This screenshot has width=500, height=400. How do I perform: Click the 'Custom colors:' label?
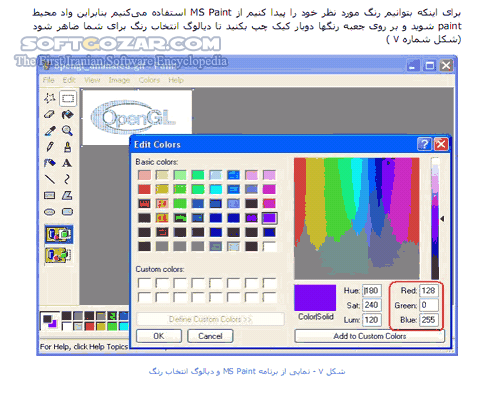click(160, 269)
